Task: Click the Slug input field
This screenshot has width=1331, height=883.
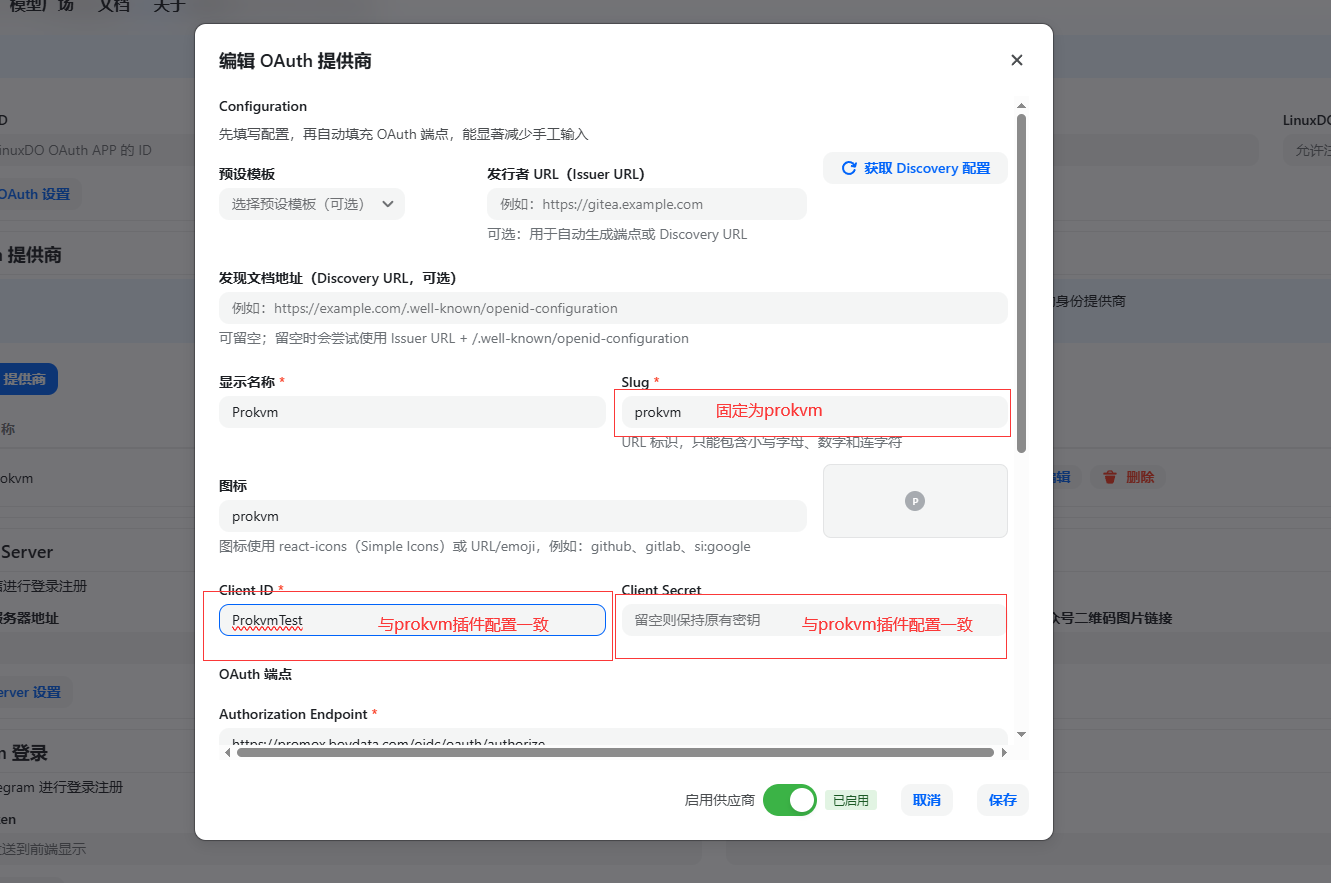Action: coord(660,412)
